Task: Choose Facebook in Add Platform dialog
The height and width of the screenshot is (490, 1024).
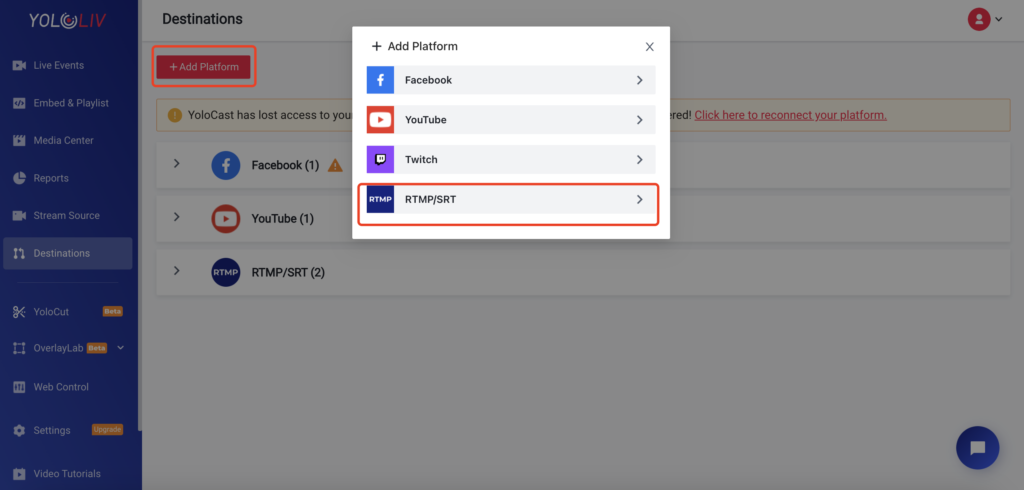Action: pos(511,80)
